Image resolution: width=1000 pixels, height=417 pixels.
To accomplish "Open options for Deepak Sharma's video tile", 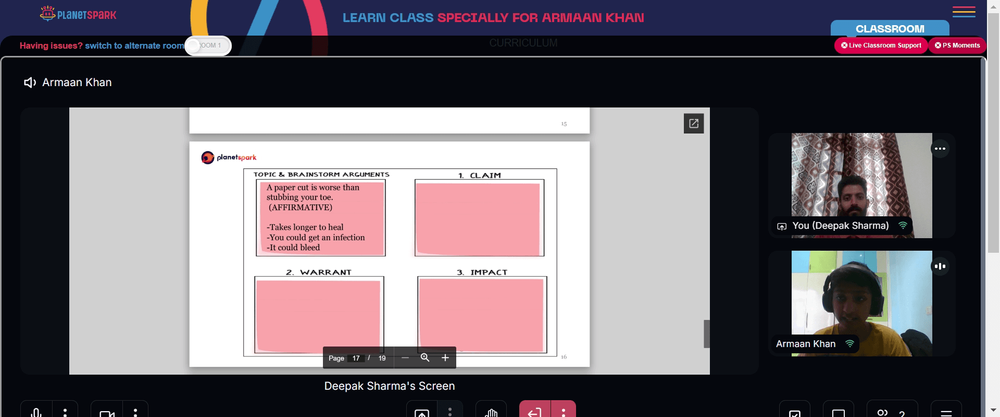I will 939,149.
